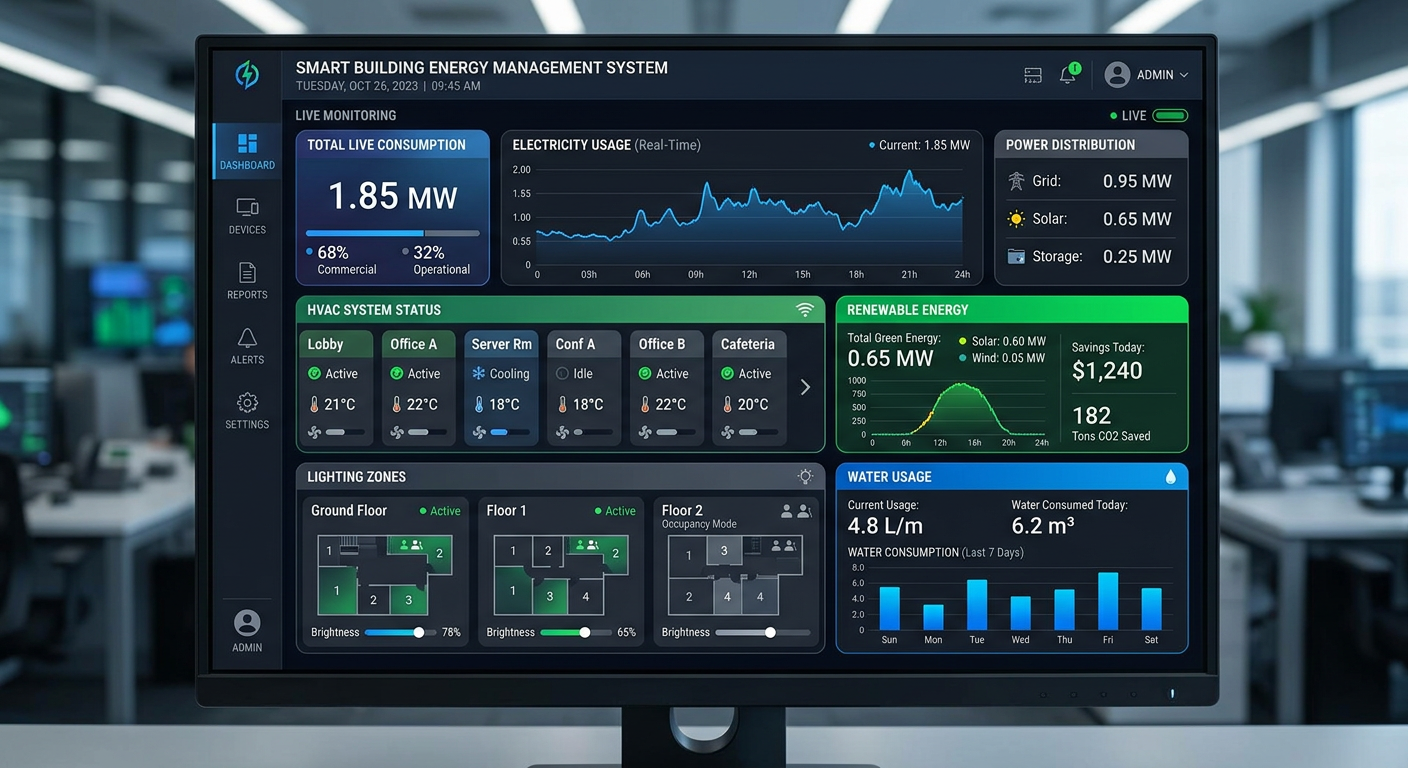This screenshot has height=768, width=1408.
Task: Click the Fri bar in Water Consumption chart
Action: click(x=1108, y=601)
